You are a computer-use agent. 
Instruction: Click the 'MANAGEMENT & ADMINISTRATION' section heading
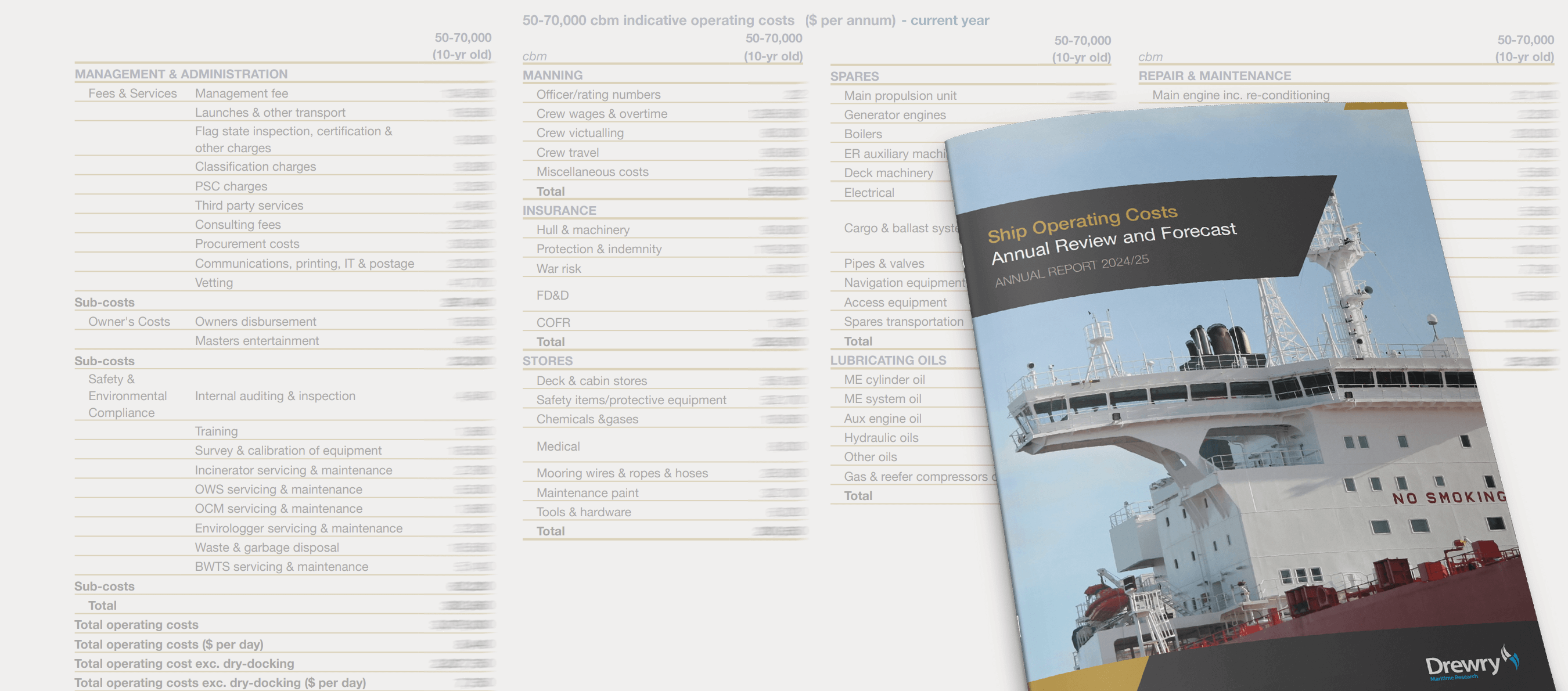(x=181, y=74)
